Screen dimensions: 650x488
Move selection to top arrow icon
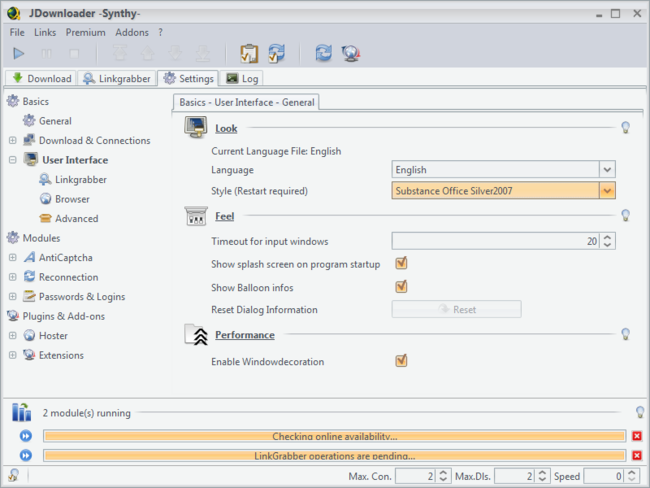120,53
